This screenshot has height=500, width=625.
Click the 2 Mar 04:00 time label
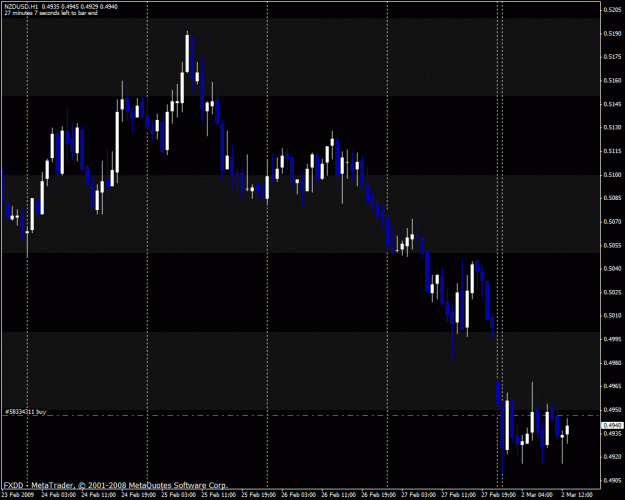[537, 495]
